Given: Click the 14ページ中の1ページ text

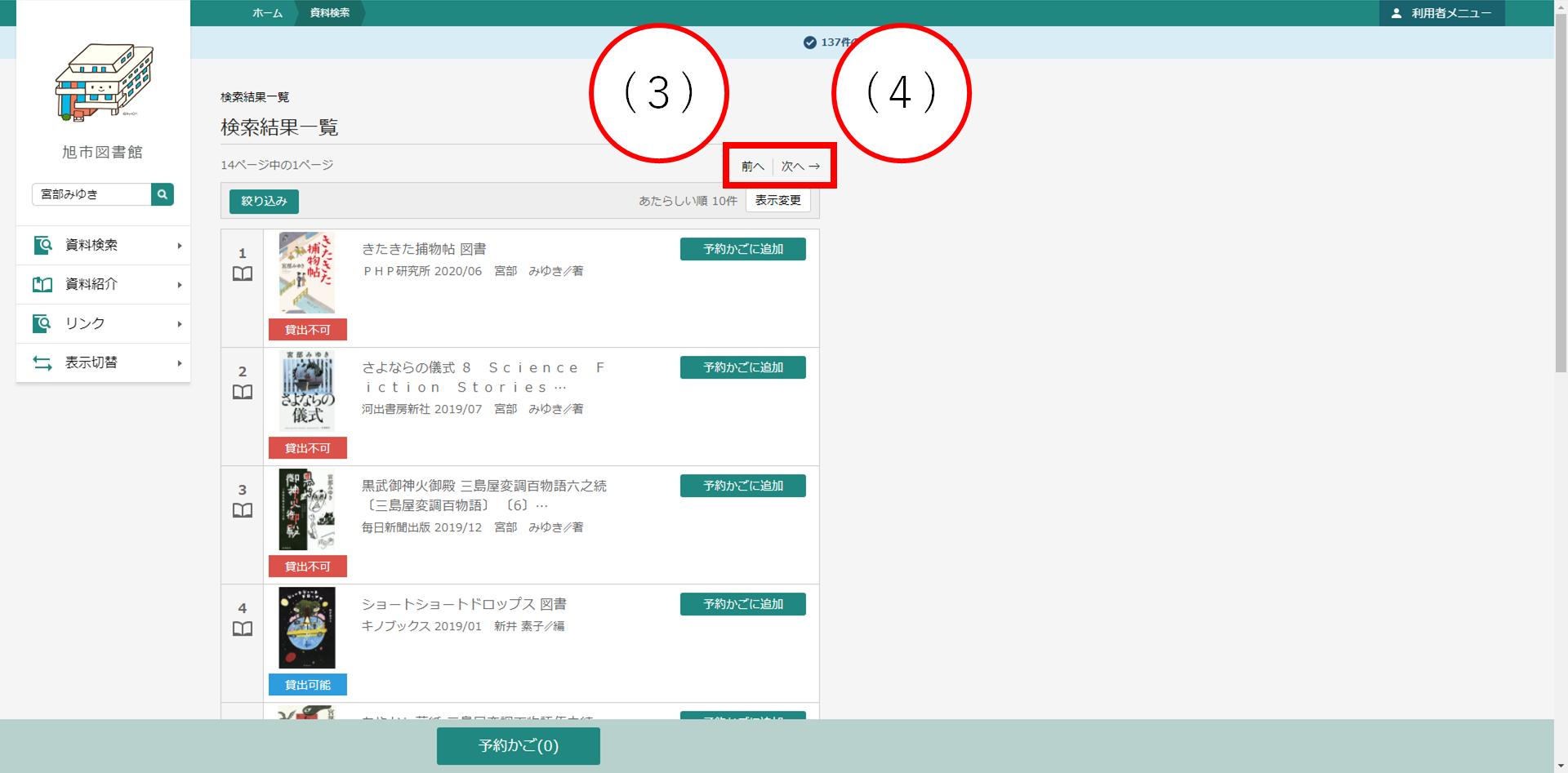Looking at the screenshot, I should point(277,165).
